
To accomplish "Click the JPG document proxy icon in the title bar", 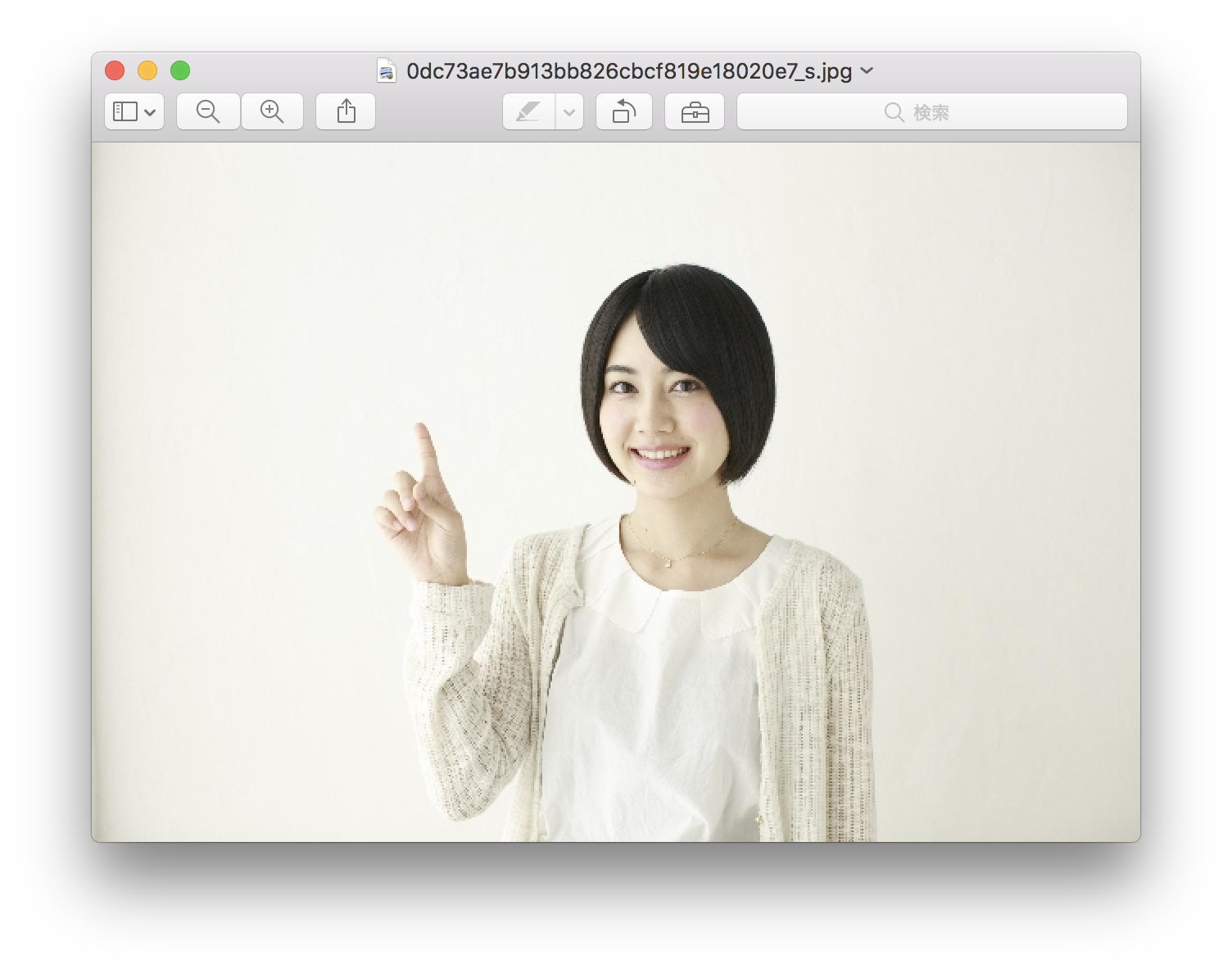I will 387,70.
